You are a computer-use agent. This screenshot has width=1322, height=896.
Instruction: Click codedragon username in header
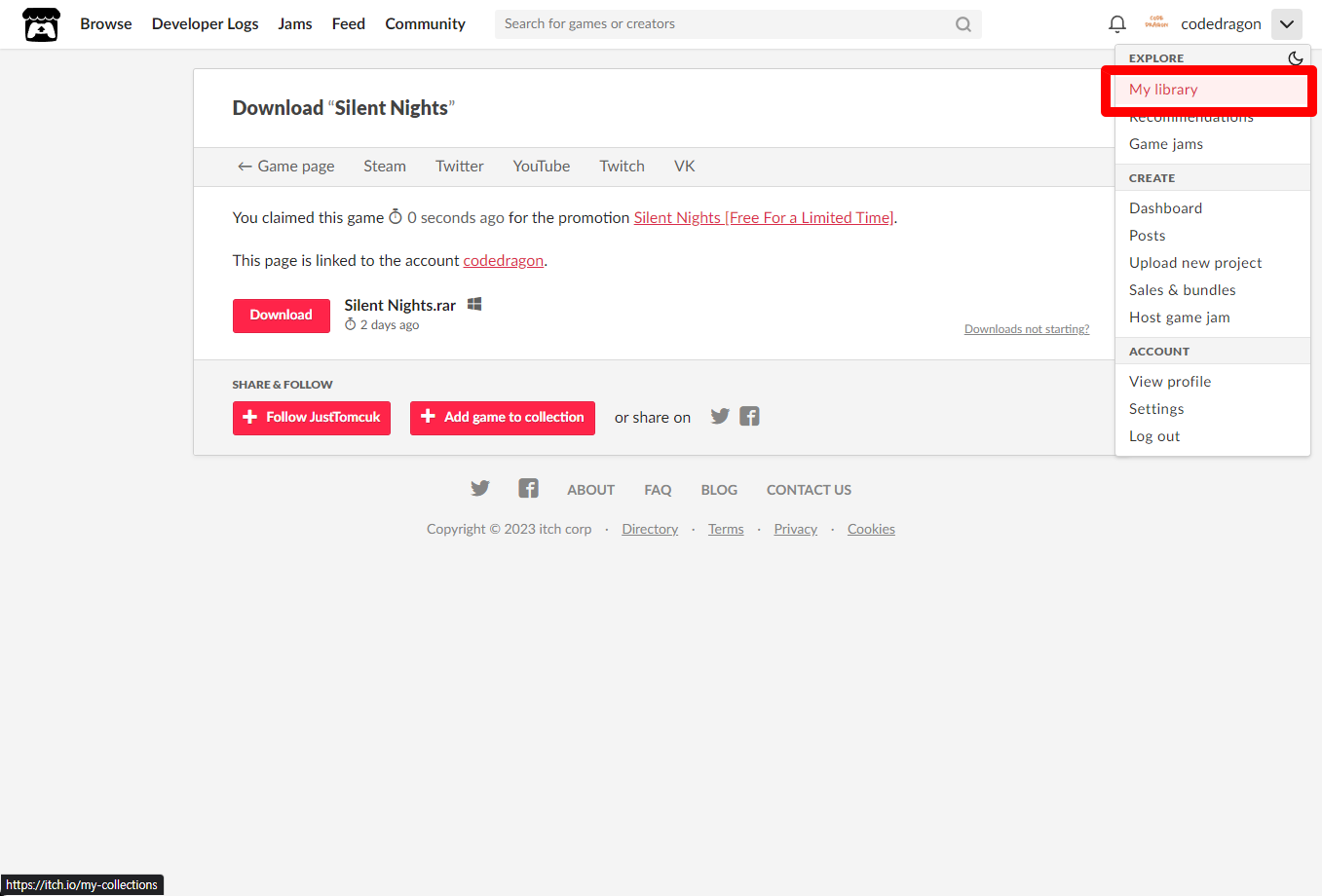[x=1221, y=24]
